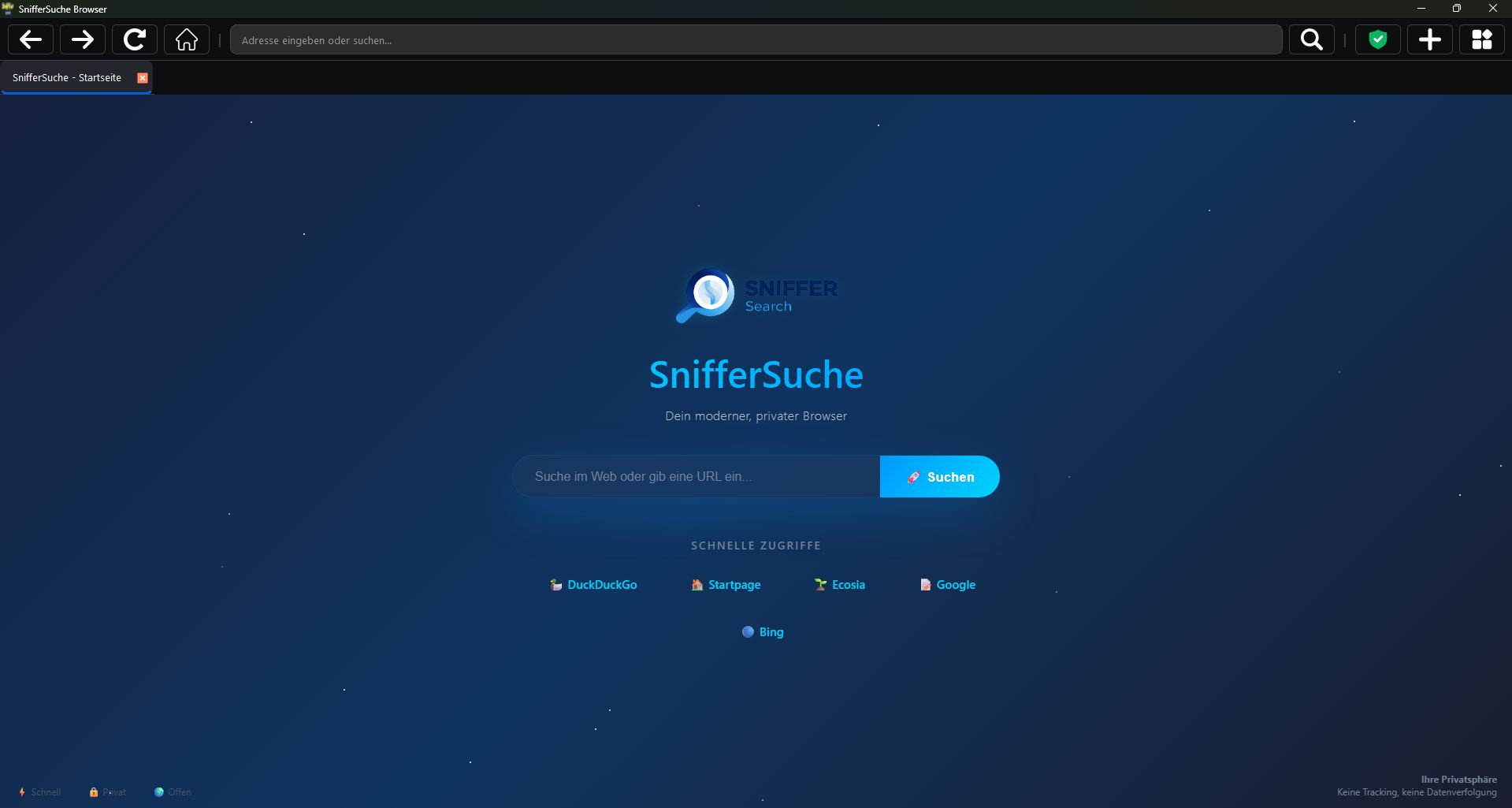This screenshot has width=1512, height=808.
Task: Click the back navigation arrow
Action: click(x=31, y=39)
